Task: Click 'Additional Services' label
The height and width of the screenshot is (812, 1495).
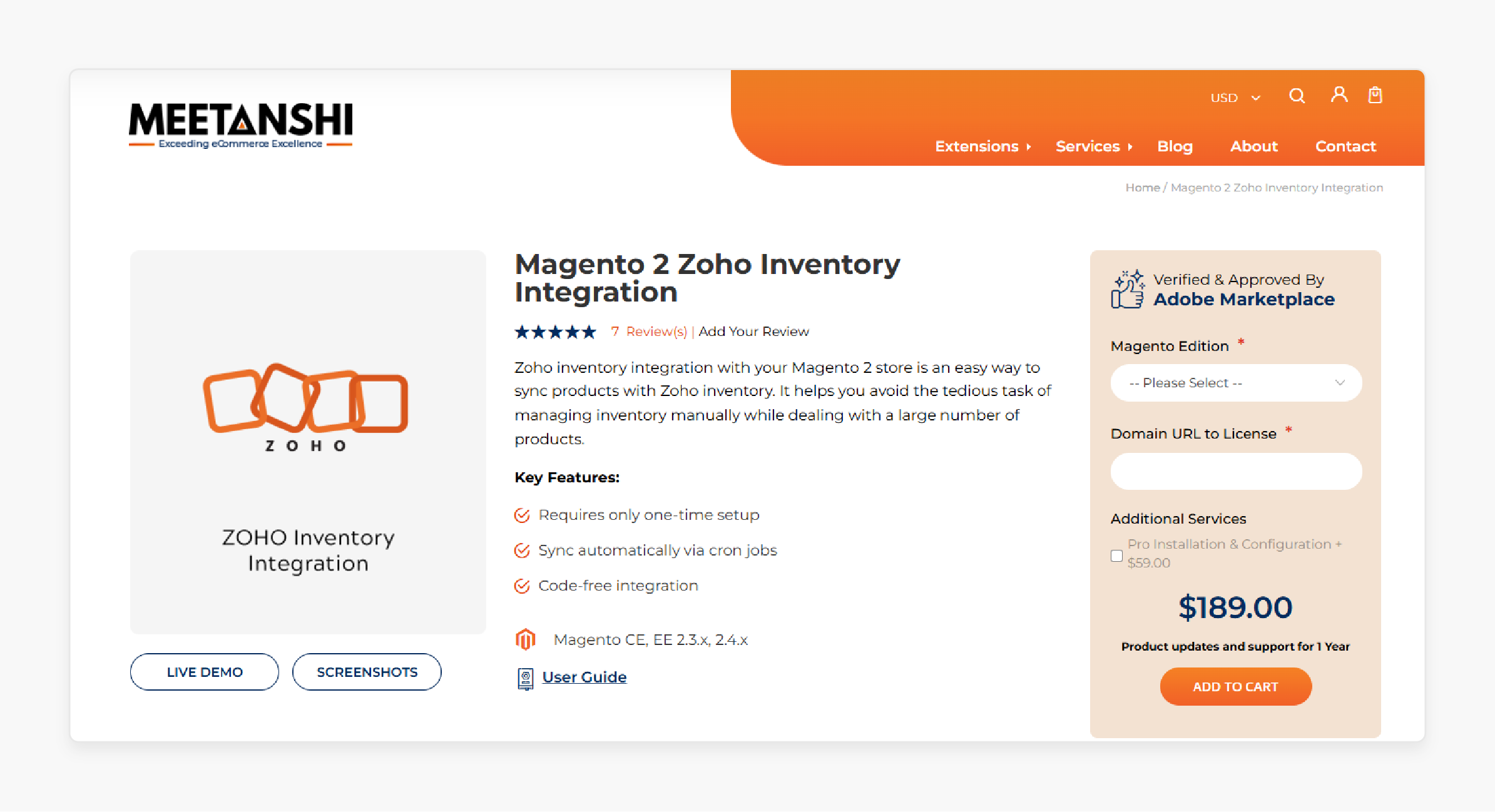Action: [x=1178, y=519]
